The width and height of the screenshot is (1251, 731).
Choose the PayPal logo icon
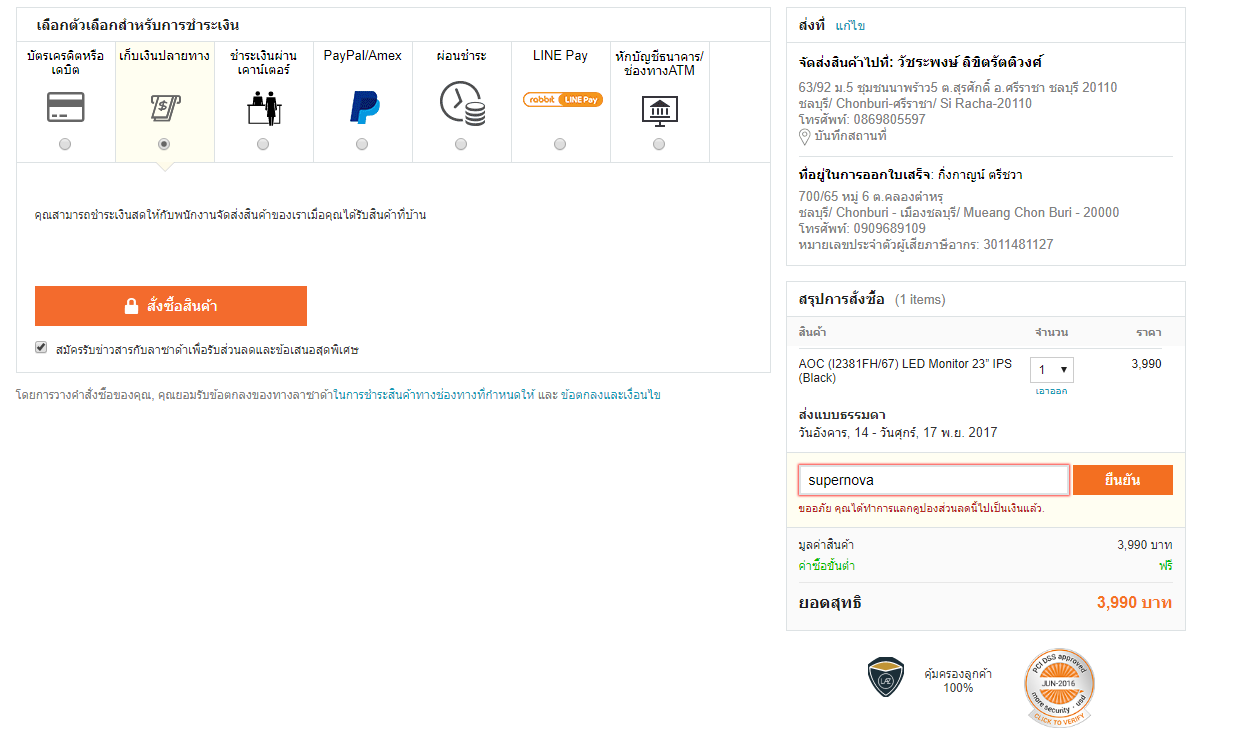click(x=362, y=106)
